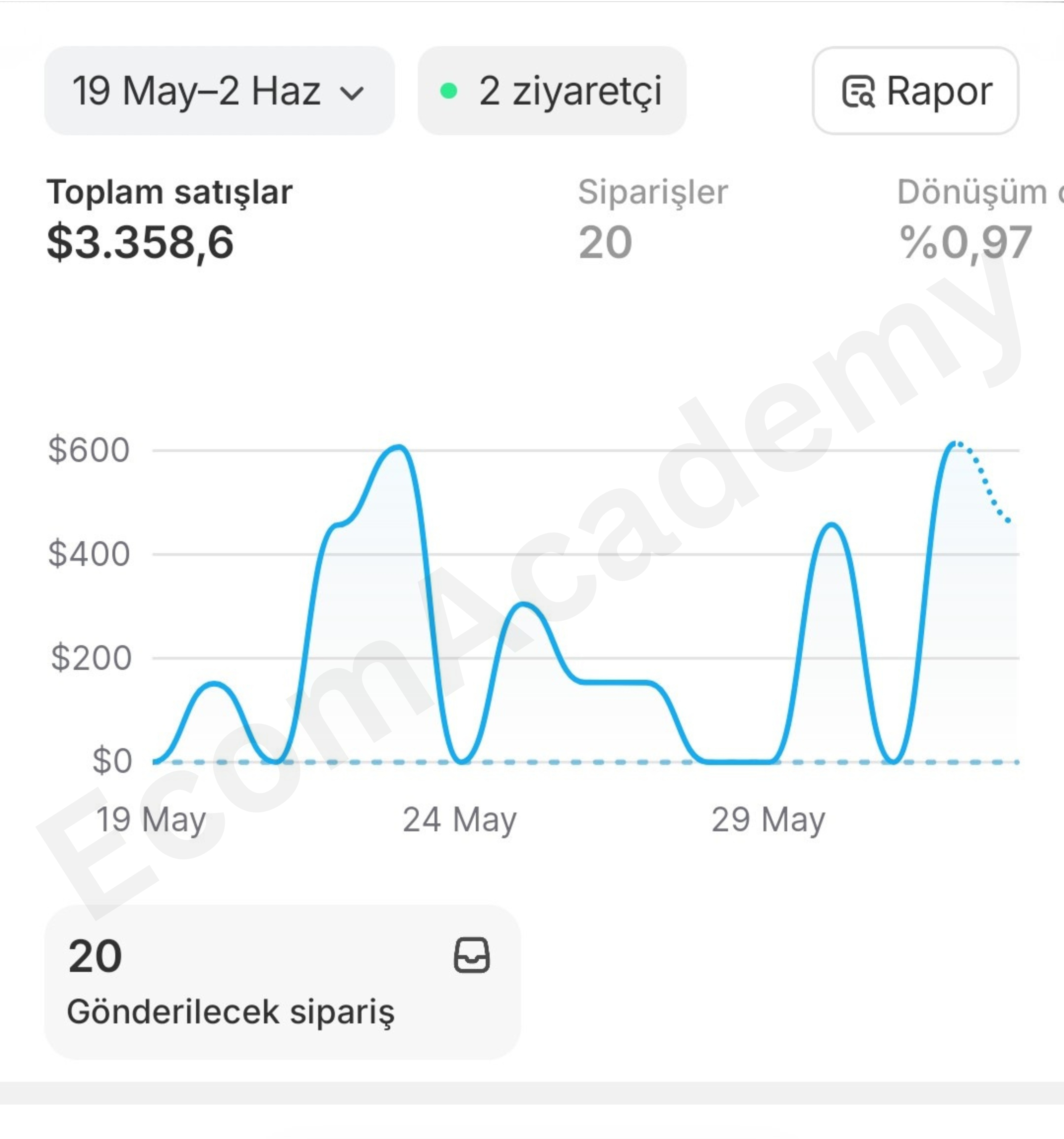Click the report magnifier icon in Rapor
Image resolution: width=1064 pixels, height=1139 pixels.
tap(858, 92)
